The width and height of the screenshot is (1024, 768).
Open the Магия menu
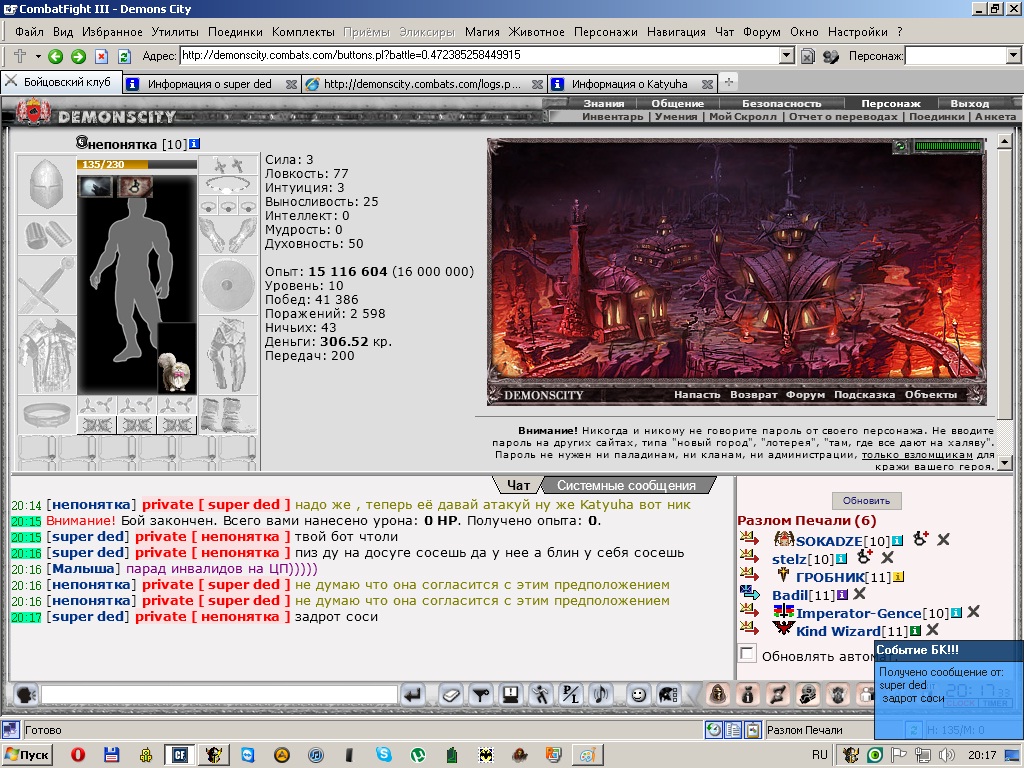[x=482, y=32]
